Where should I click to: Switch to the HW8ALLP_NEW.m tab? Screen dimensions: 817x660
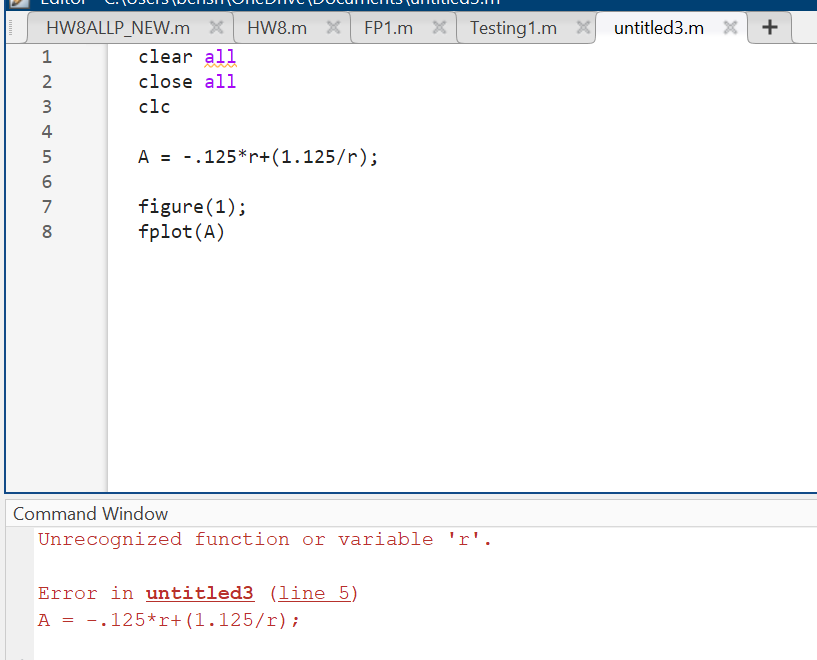click(x=120, y=28)
